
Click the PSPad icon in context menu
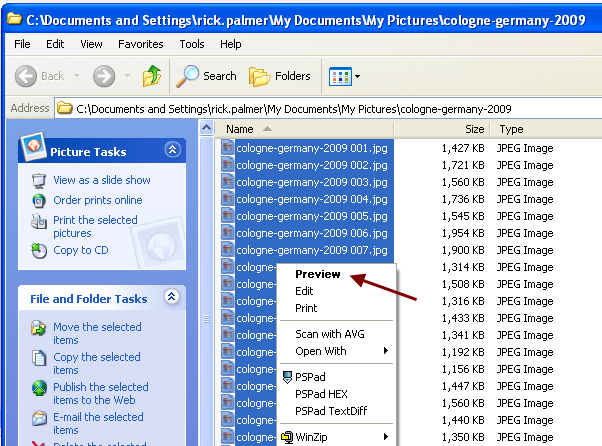tap(287, 377)
